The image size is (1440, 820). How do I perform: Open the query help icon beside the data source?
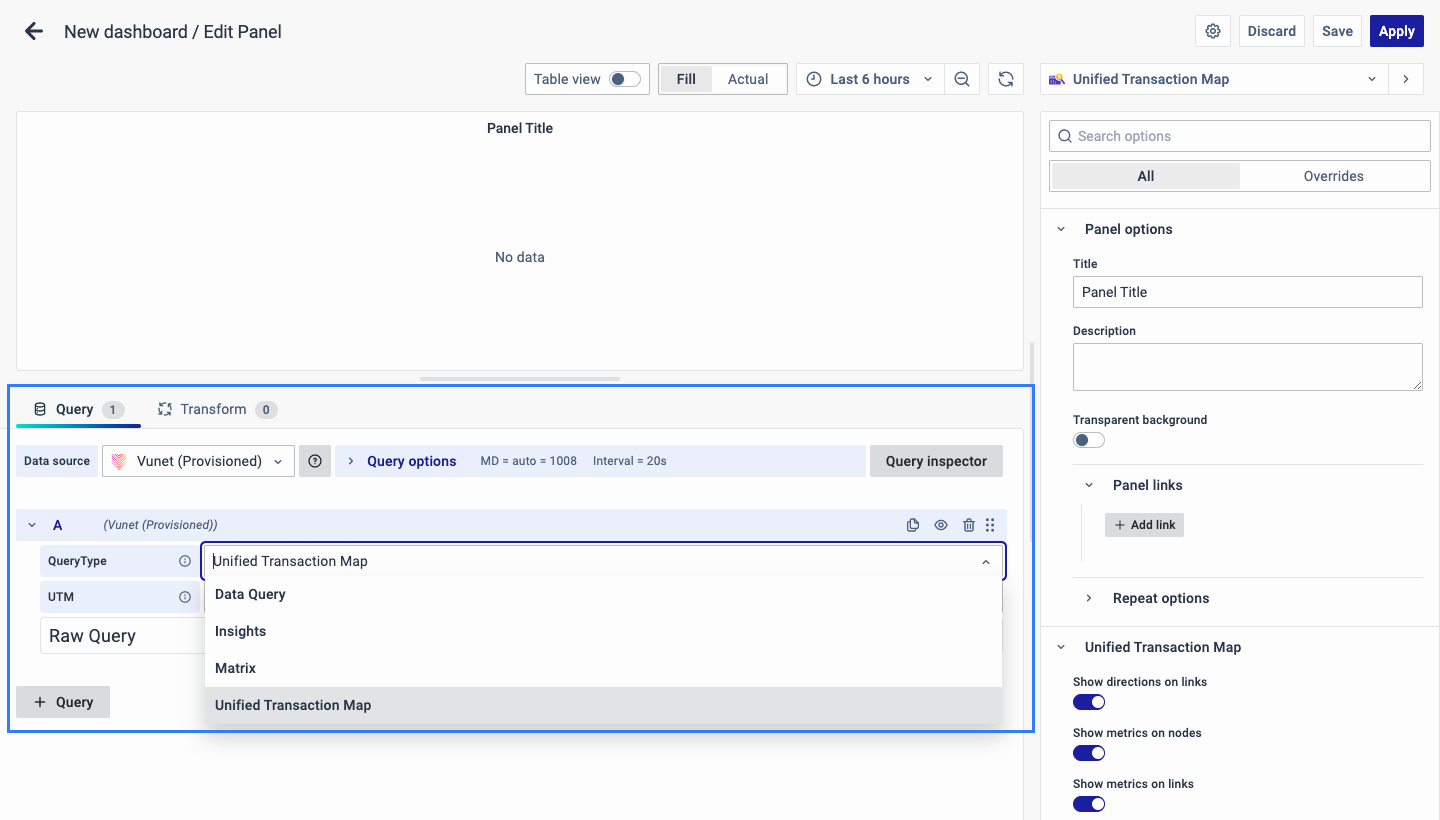pyautogui.click(x=314, y=460)
